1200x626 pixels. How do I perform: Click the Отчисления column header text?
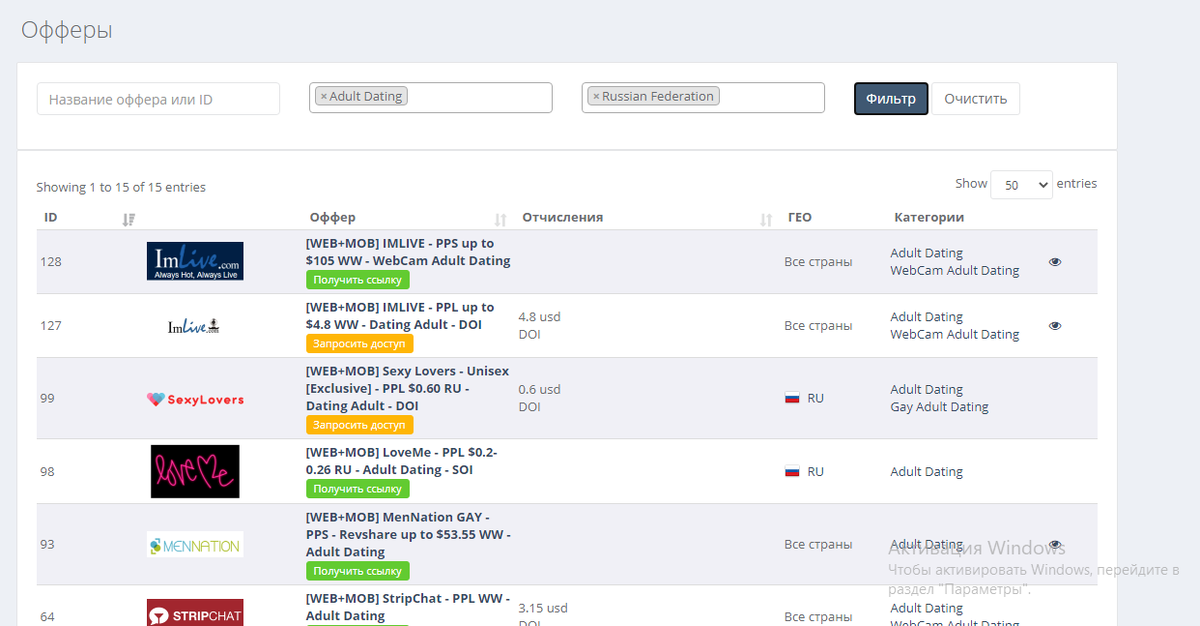[563, 218]
